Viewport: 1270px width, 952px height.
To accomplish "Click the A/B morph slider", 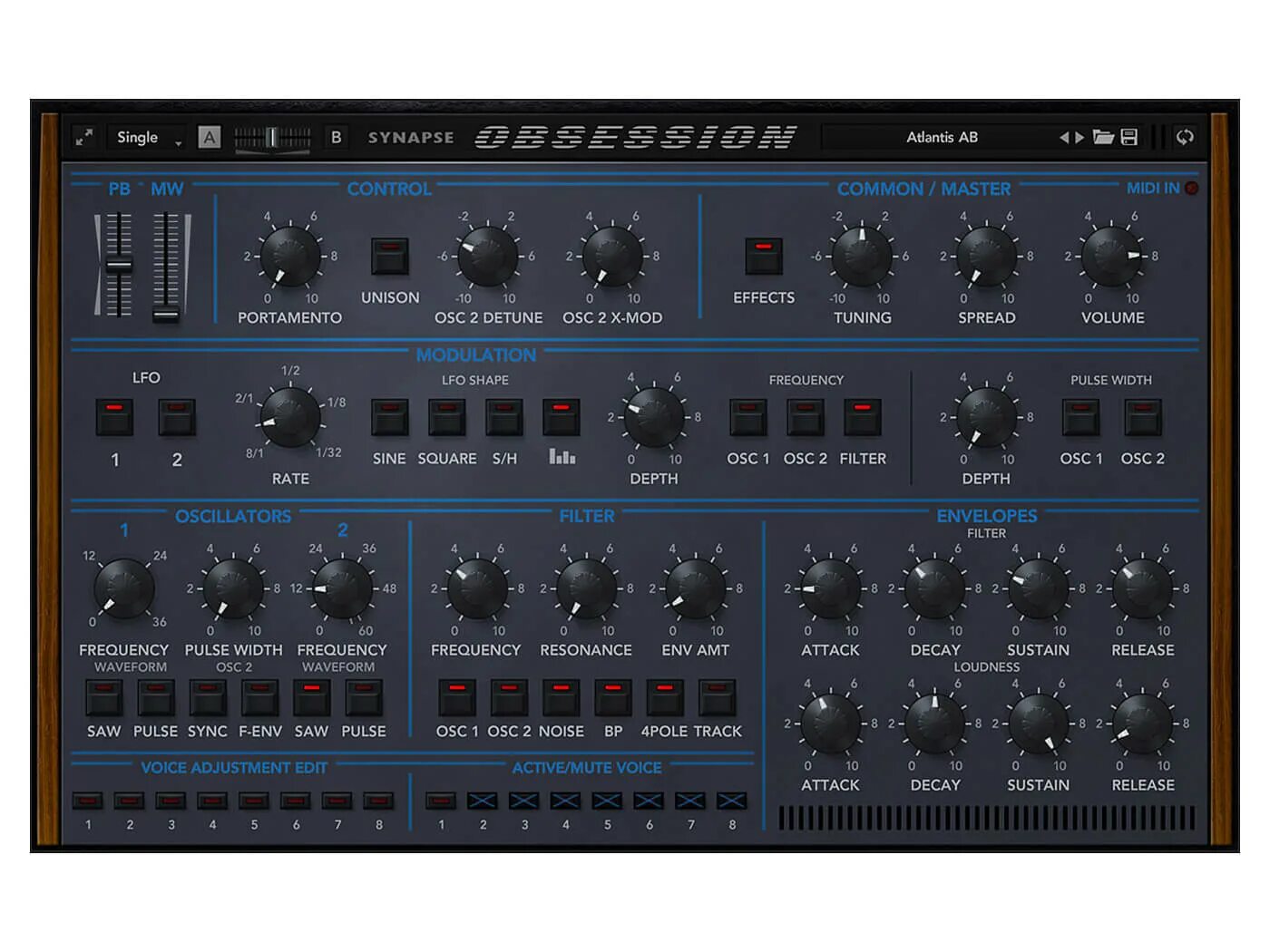I will (x=272, y=138).
